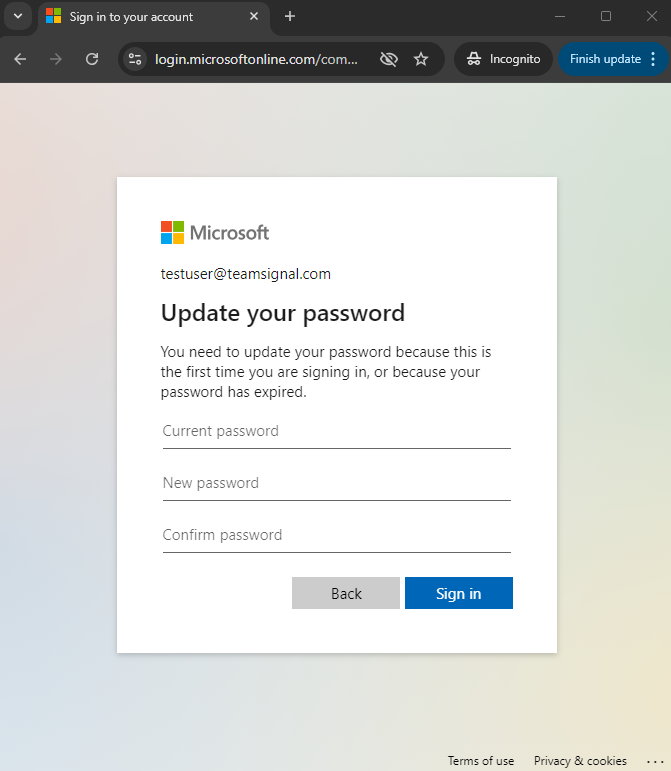Open the Incognito indicator button
Viewport: 671px width, 771px height.
(x=503, y=59)
